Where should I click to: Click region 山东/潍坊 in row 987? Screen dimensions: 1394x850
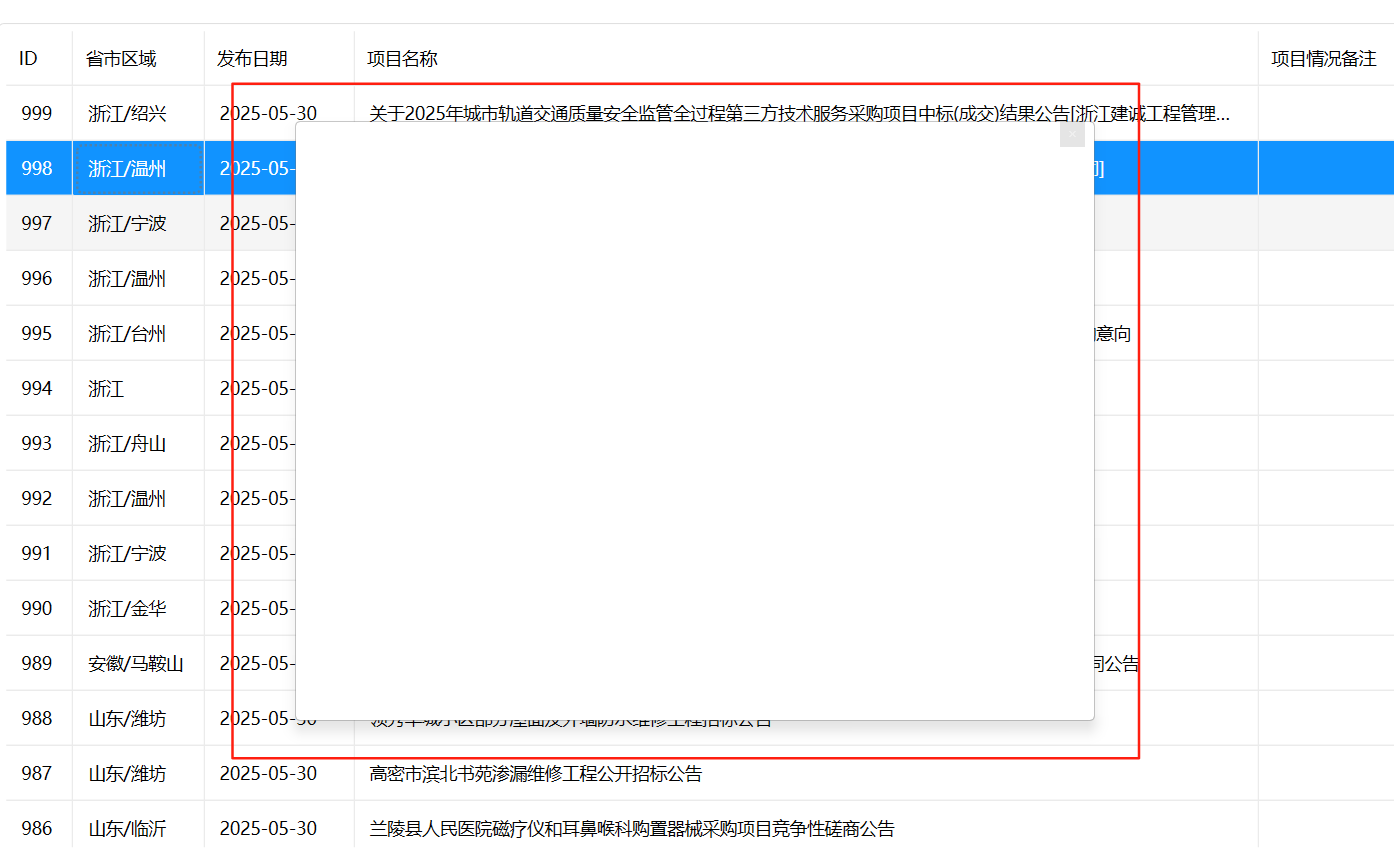pyautogui.click(x=127, y=773)
